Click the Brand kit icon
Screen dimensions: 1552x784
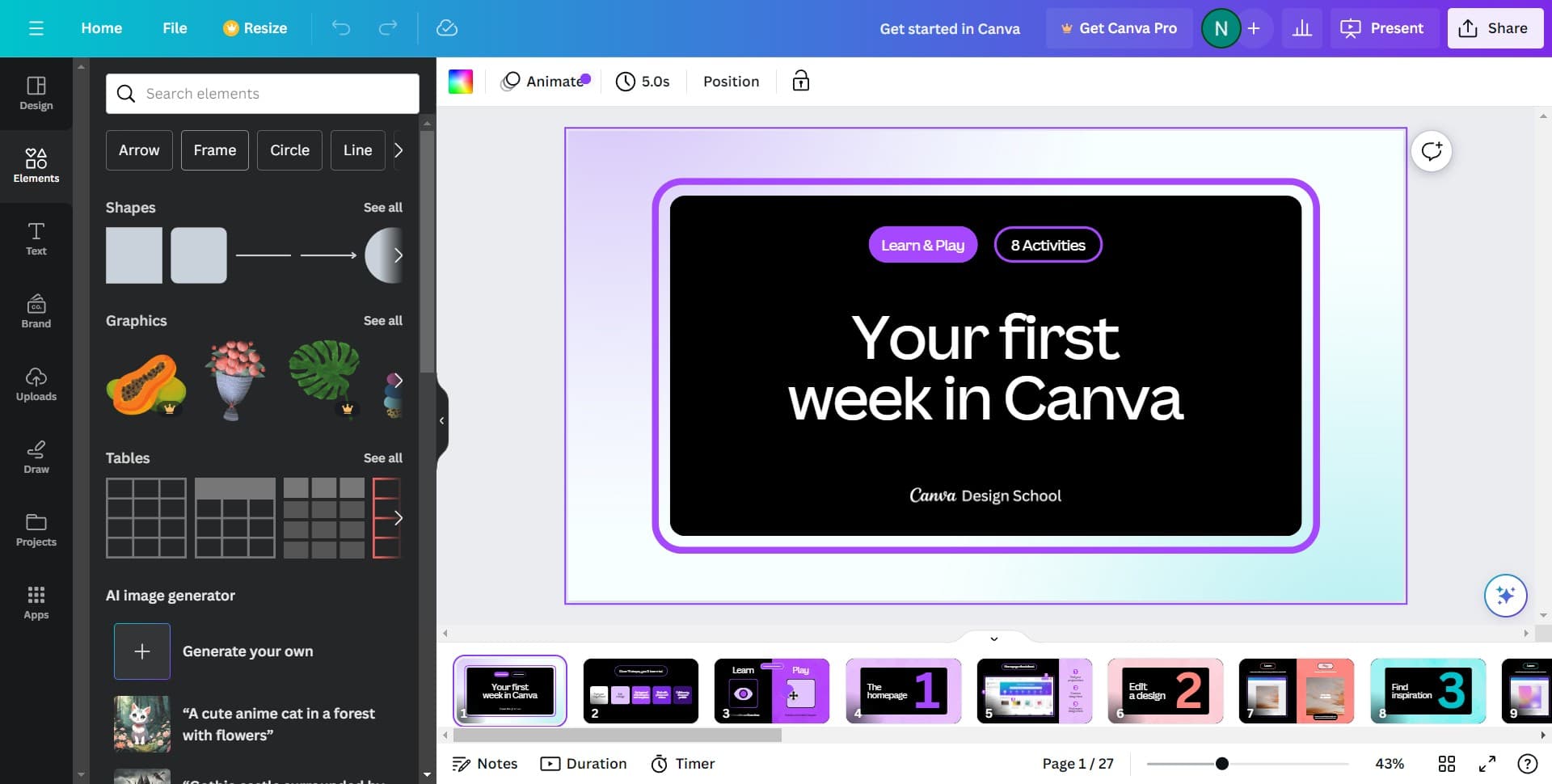36,310
